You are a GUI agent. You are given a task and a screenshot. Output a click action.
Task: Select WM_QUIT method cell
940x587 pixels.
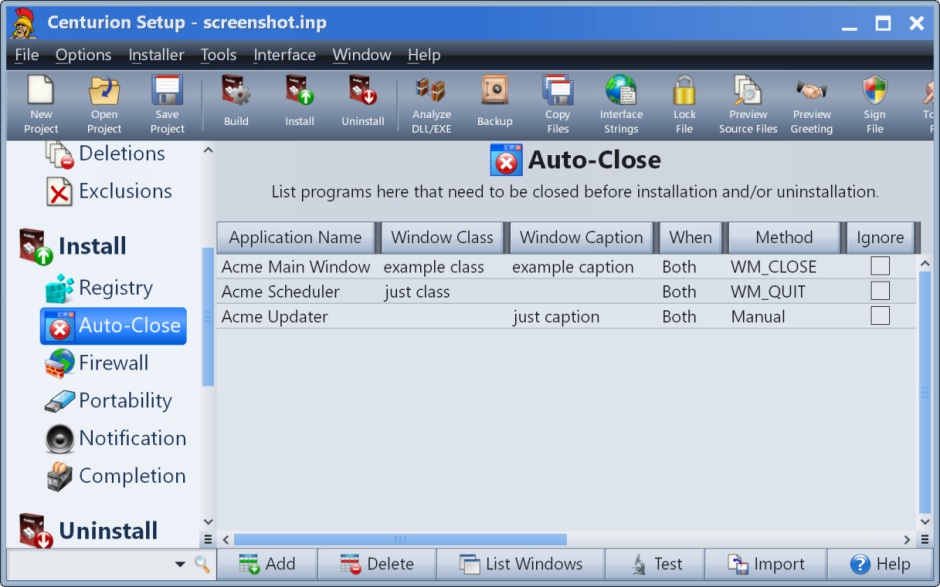[x=767, y=292]
